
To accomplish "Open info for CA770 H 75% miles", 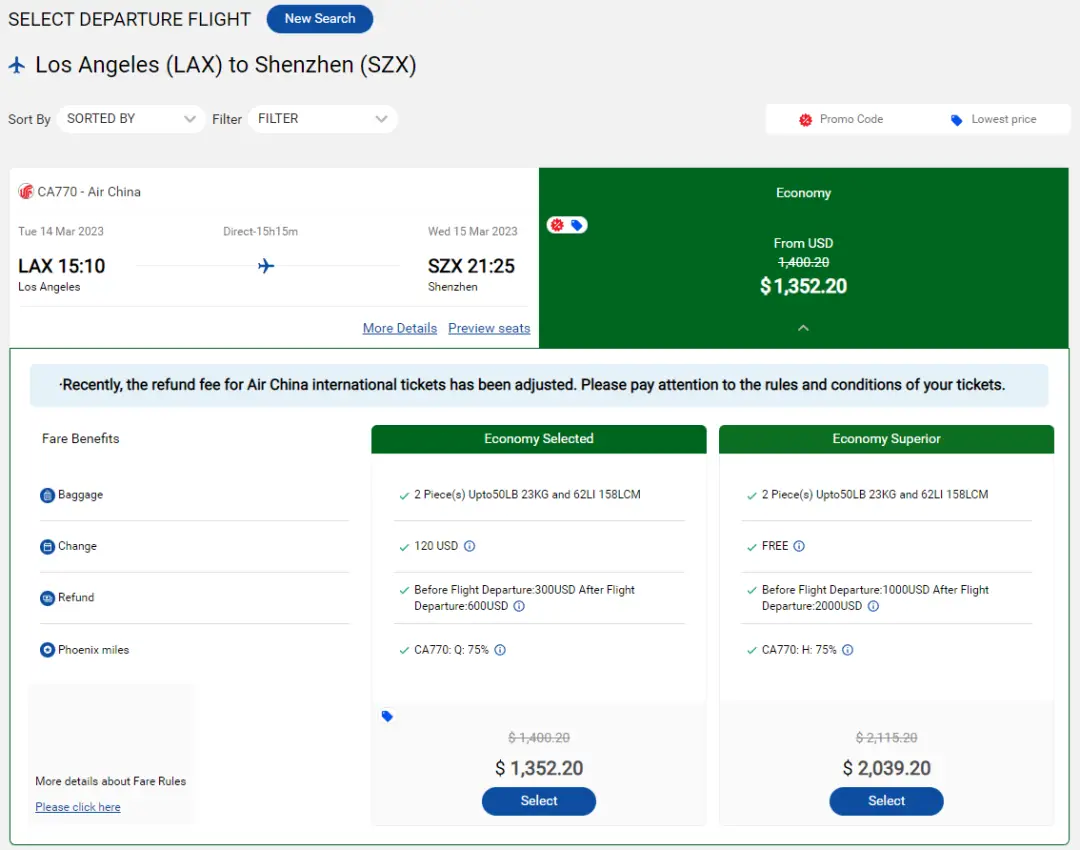I will (x=848, y=650).
